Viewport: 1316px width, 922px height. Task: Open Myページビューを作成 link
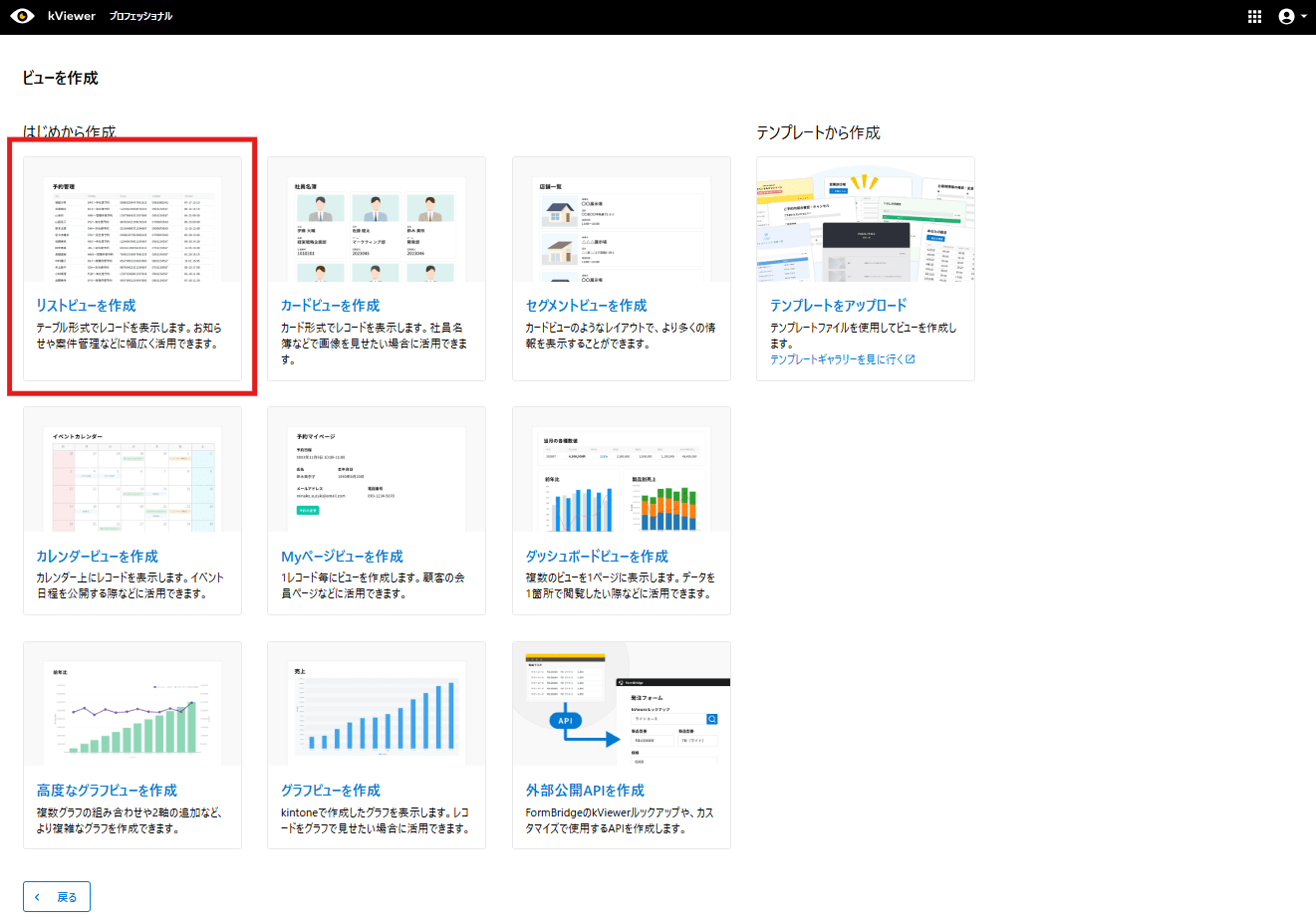[x=342, y=556]
